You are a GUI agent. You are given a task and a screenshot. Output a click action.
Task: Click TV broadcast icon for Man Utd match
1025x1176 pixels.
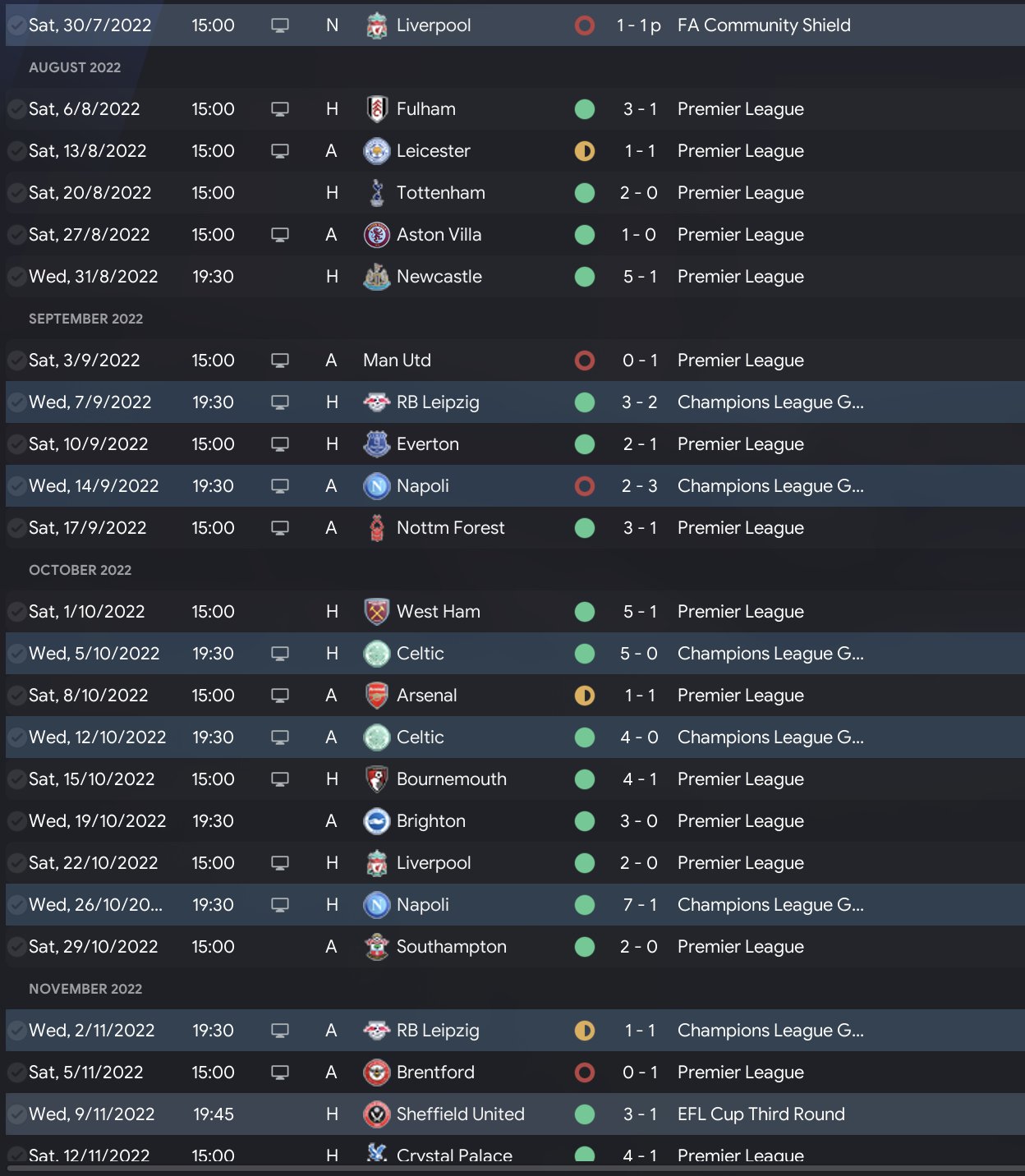click(x=280, y=361)
